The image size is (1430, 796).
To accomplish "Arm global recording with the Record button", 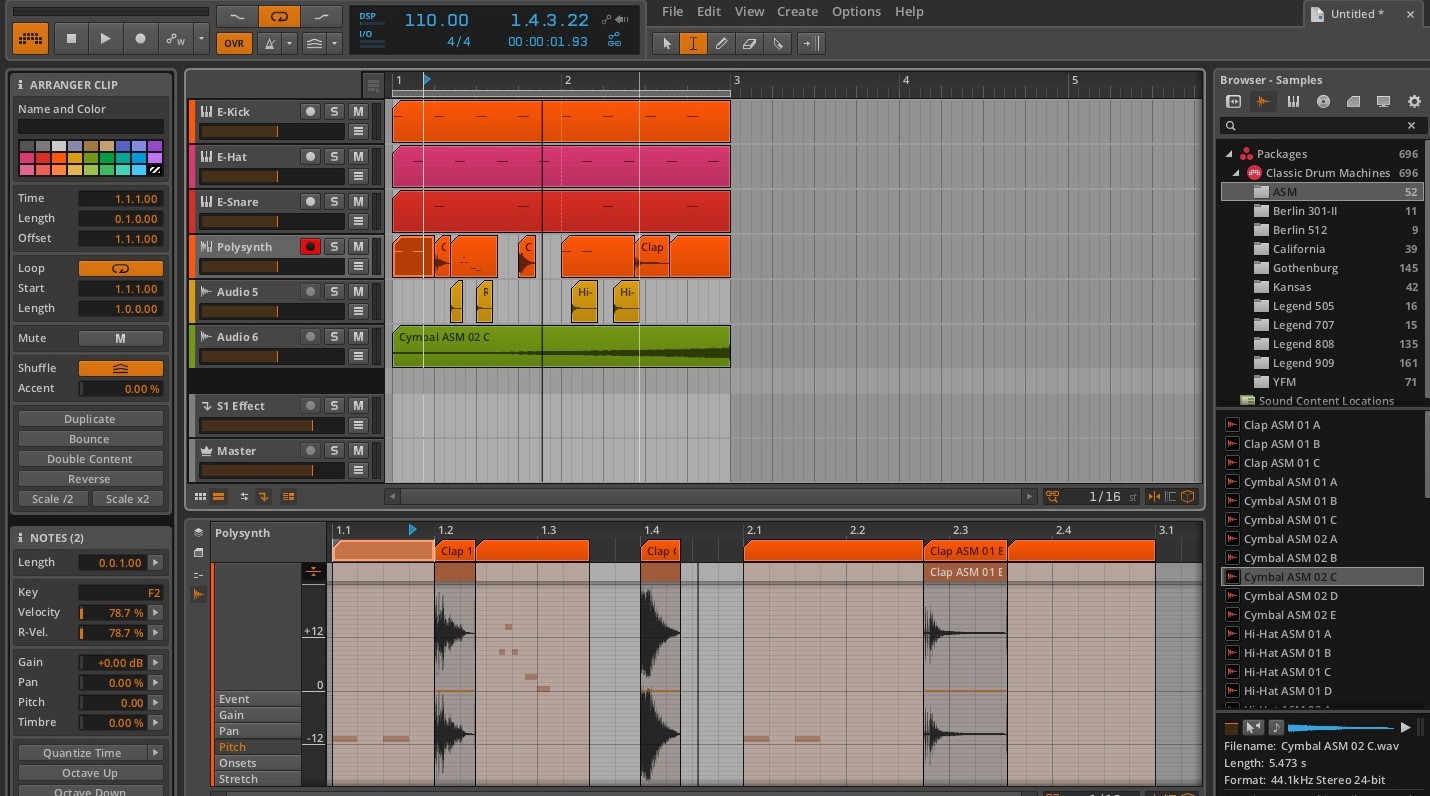I will pos(140,39).
